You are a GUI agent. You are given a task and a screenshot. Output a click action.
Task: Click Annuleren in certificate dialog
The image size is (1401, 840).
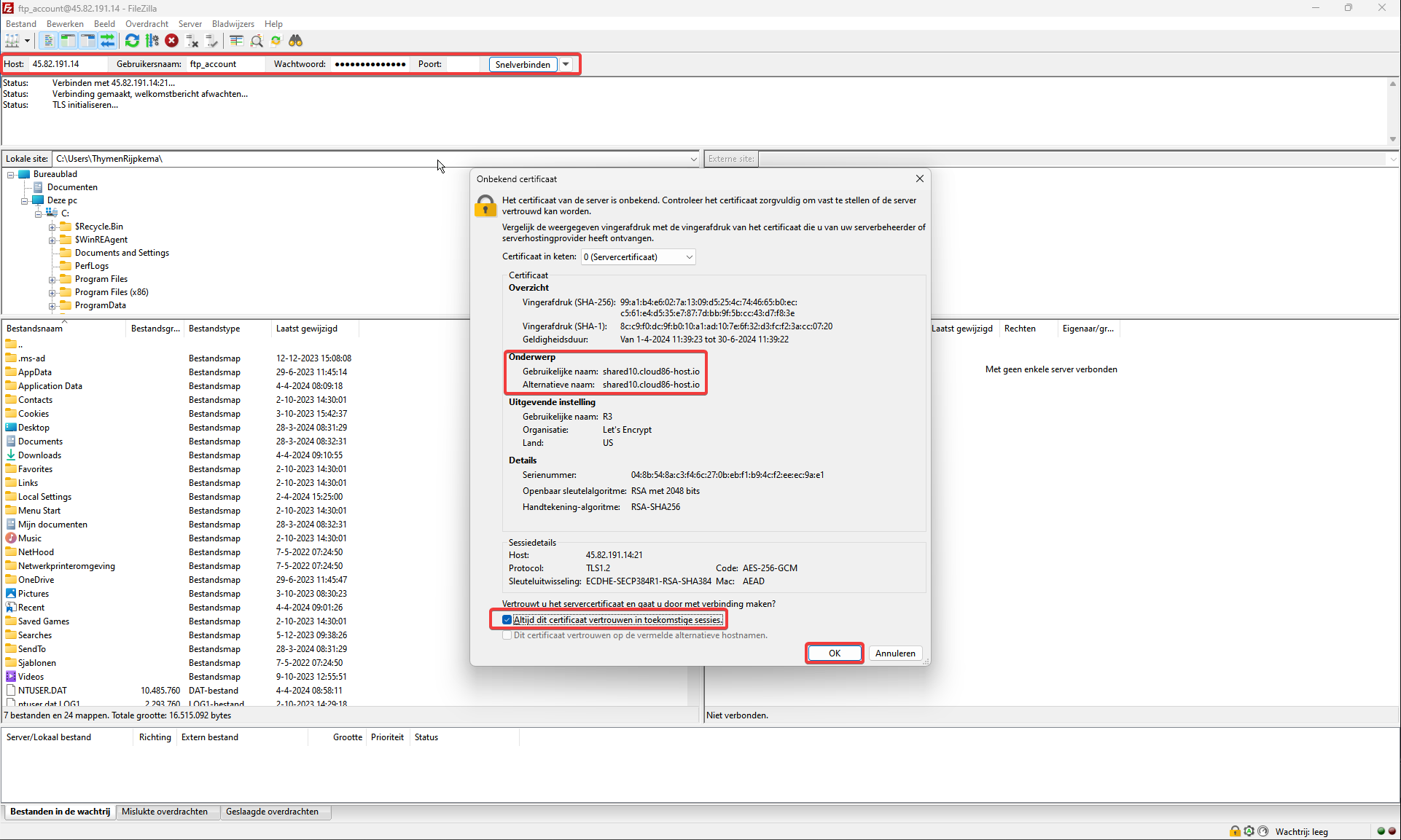tap(895, 653)
